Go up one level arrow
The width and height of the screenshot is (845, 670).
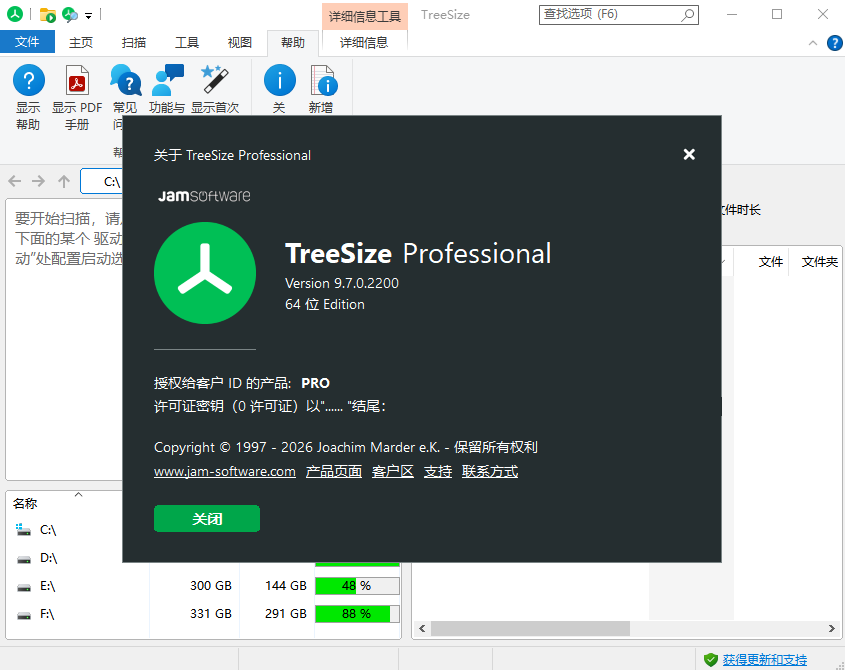[x=64, y=181]
